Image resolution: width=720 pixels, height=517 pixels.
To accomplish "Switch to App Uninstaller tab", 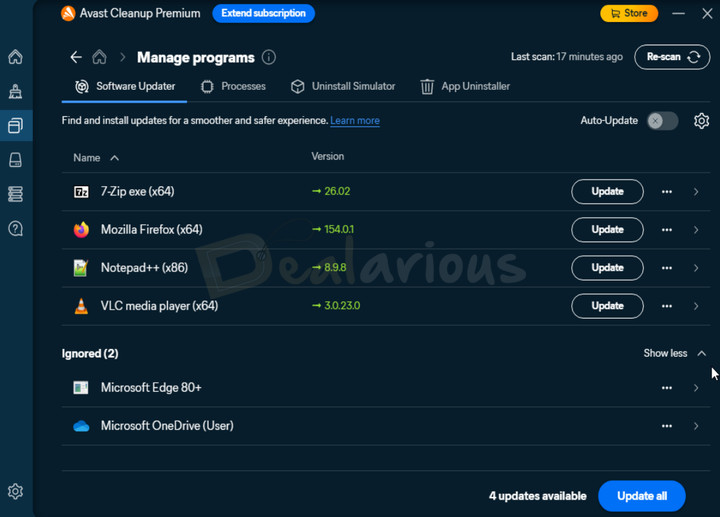I will pos(465,86).
